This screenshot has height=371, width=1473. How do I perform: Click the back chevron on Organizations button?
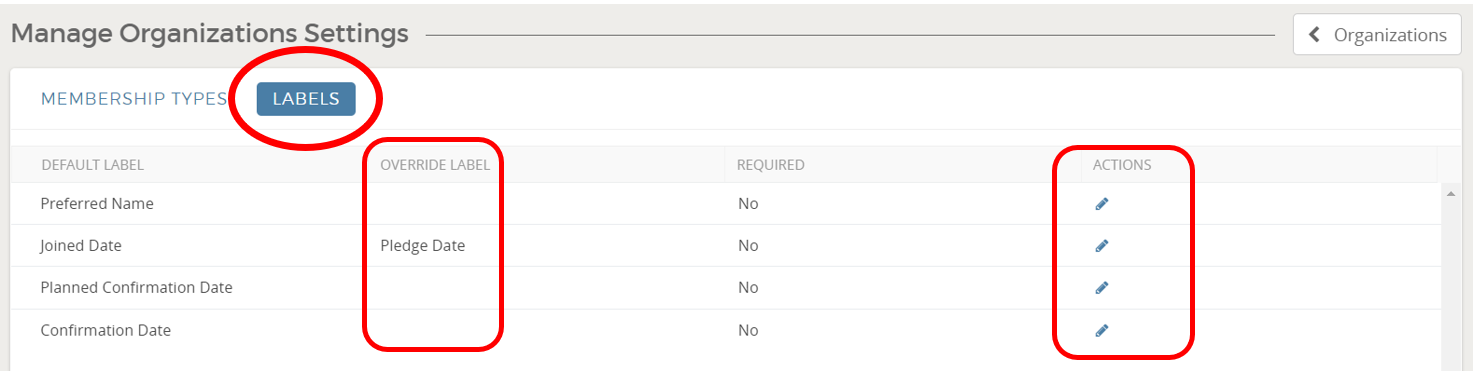(1315, 35)
